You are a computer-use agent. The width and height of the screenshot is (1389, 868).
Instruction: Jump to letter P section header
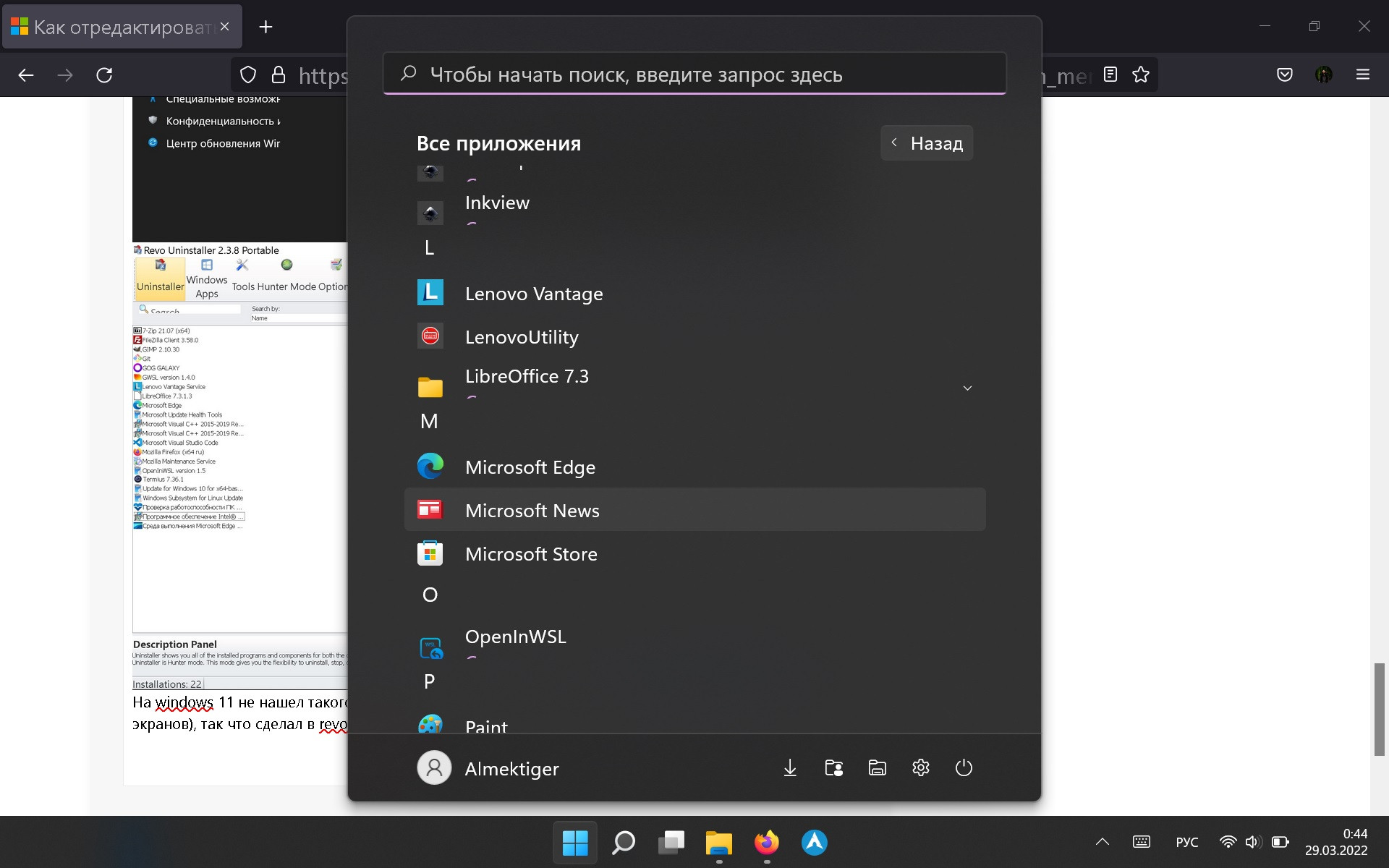coord(429,681)
